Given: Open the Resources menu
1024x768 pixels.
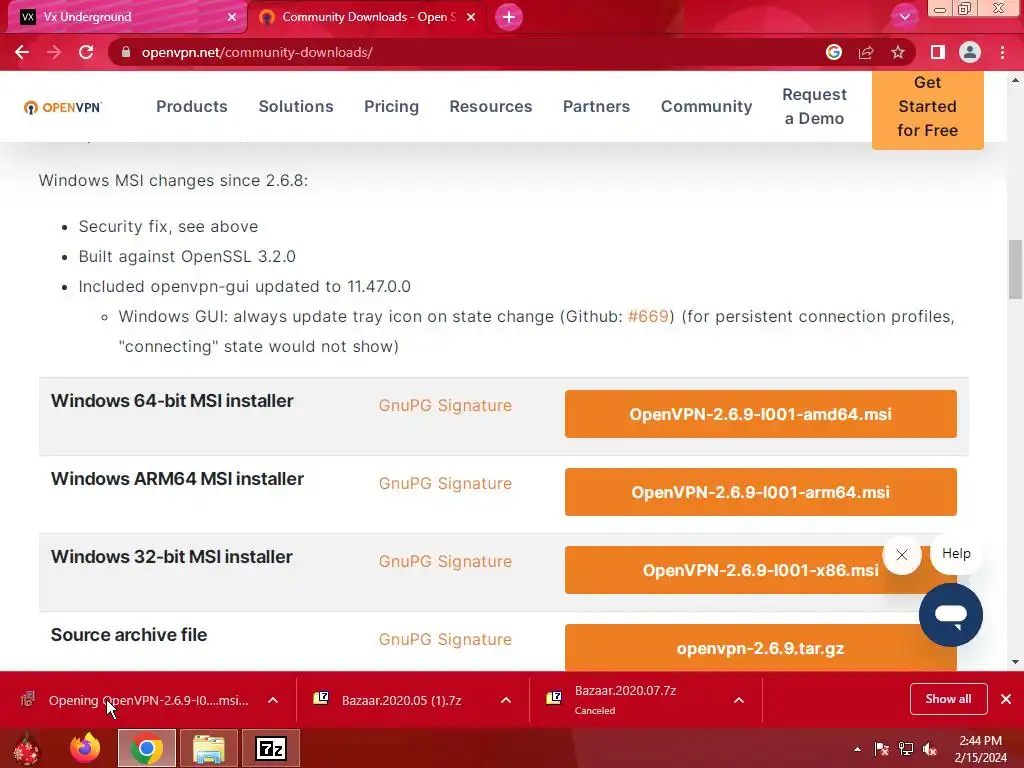Looking at the screenshot, I should (x=490, y=106).
